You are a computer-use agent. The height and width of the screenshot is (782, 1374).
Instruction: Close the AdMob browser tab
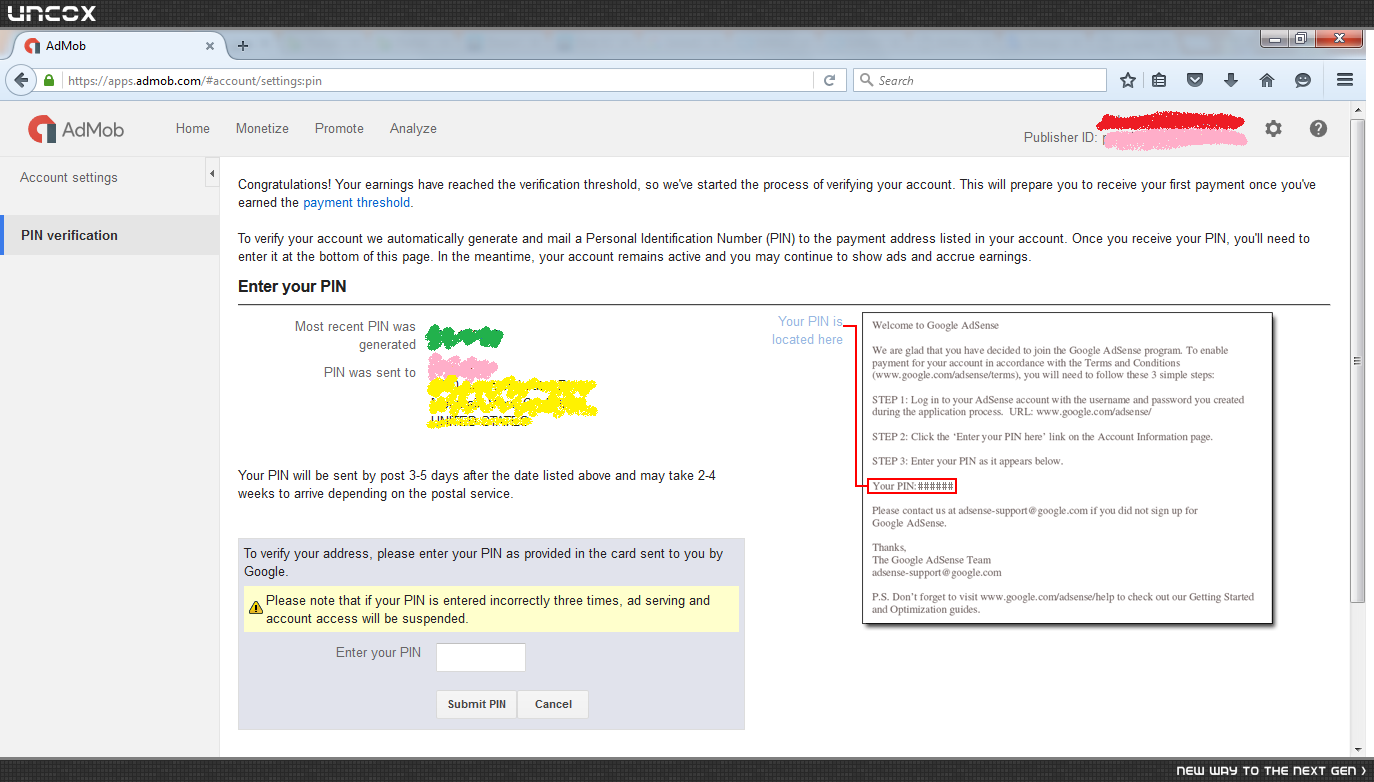click(210, 46)
